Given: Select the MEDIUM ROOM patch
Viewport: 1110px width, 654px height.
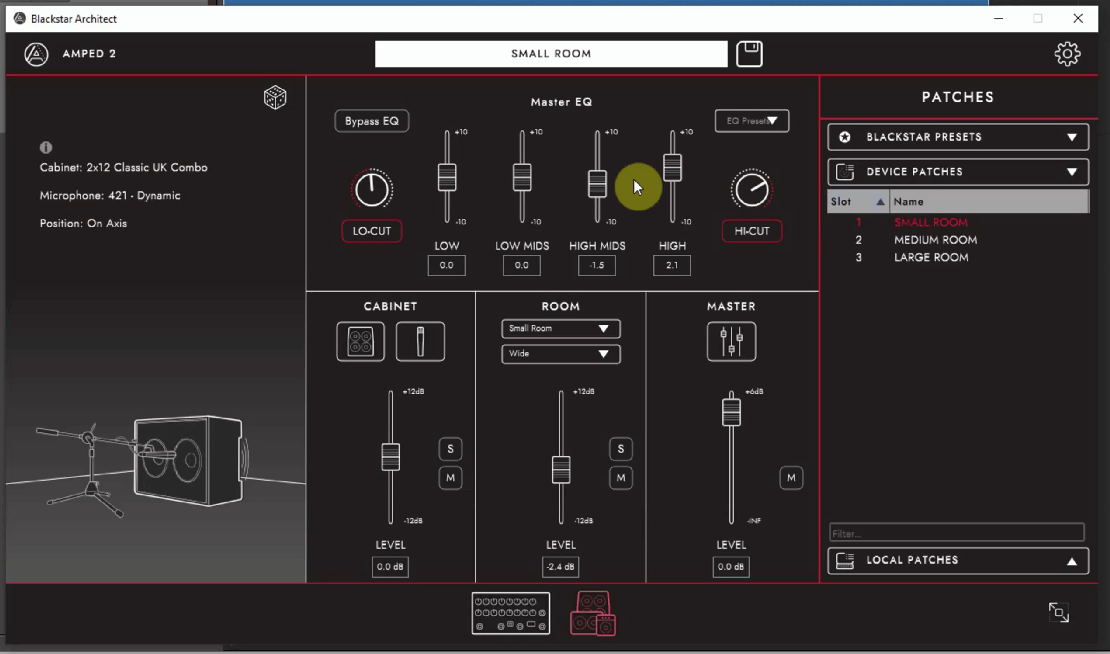Looking at the screenshot, I should point(935,240).
